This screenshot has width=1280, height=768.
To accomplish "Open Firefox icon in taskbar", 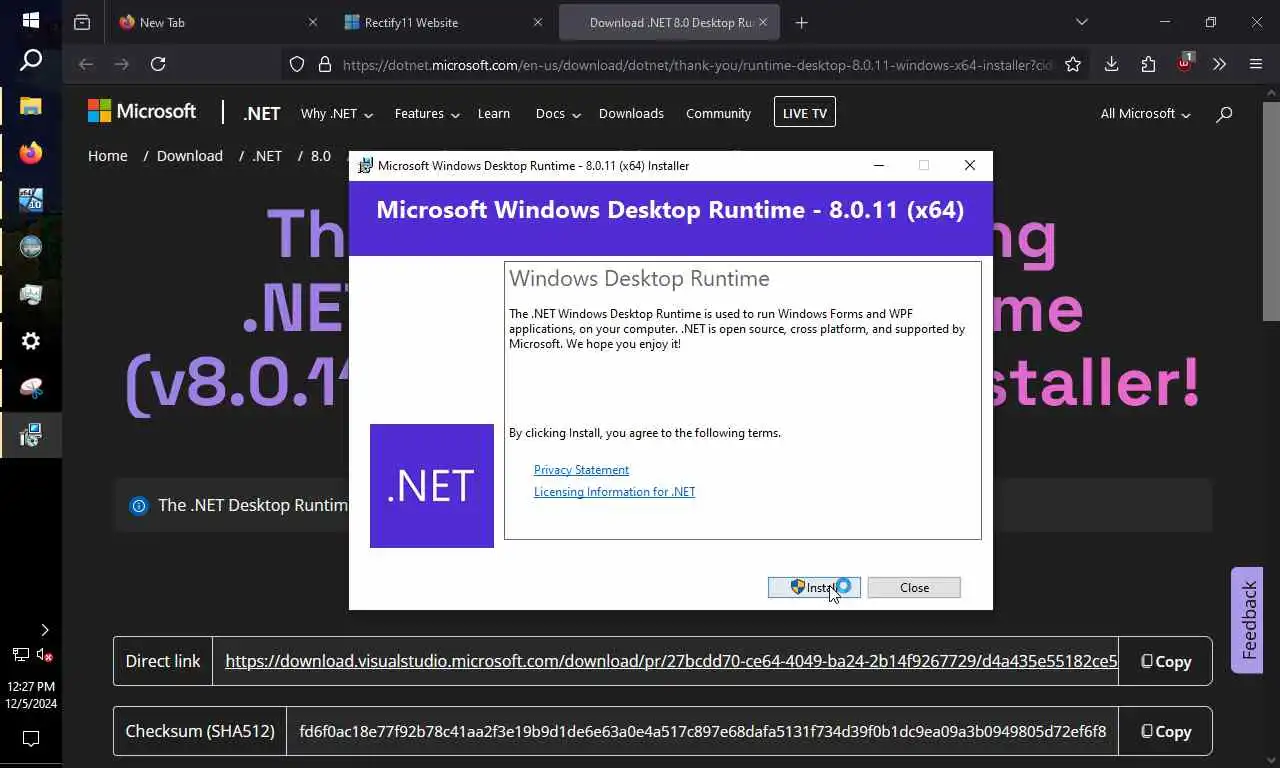I will 31,153.
